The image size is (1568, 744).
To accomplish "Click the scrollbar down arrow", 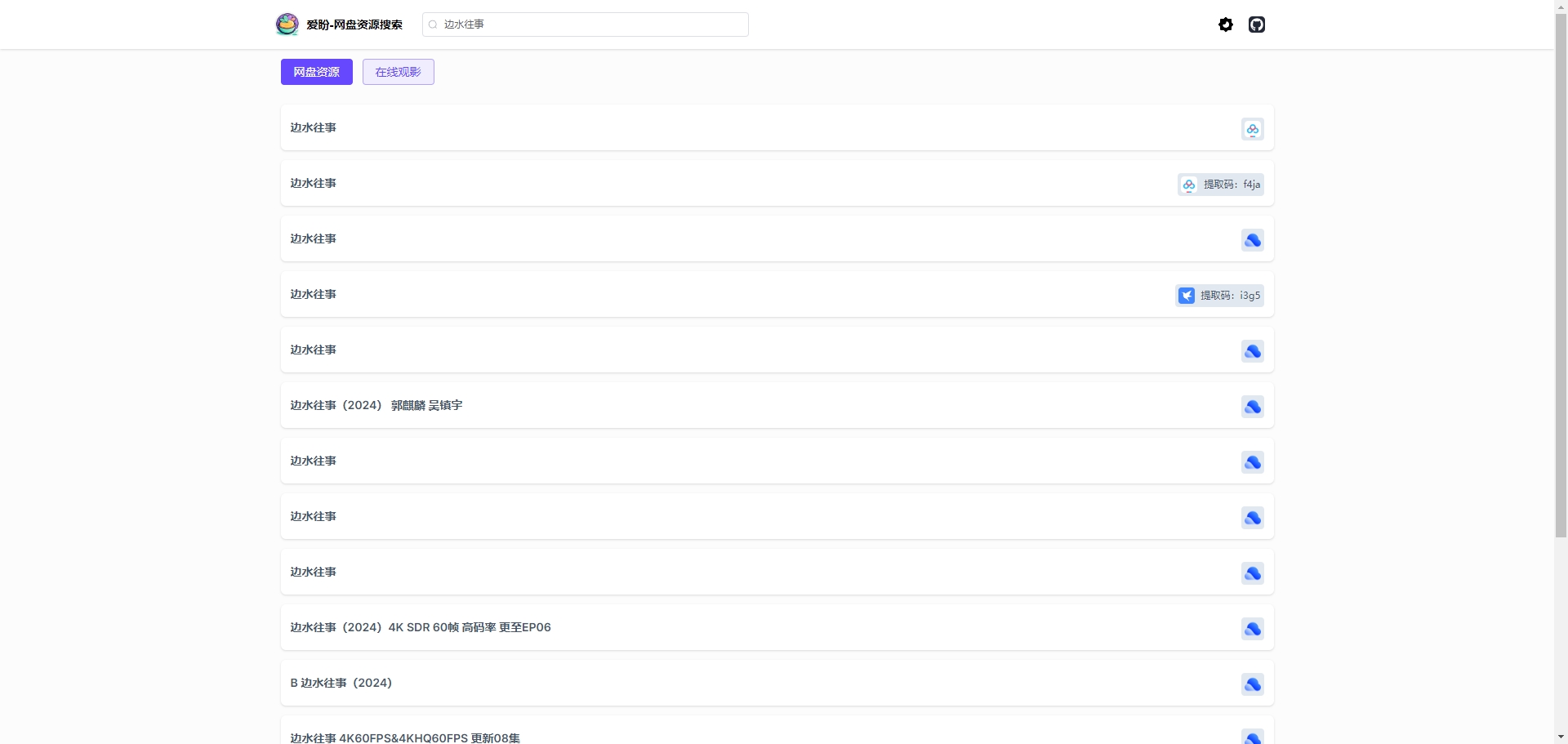I will 1561,737.
